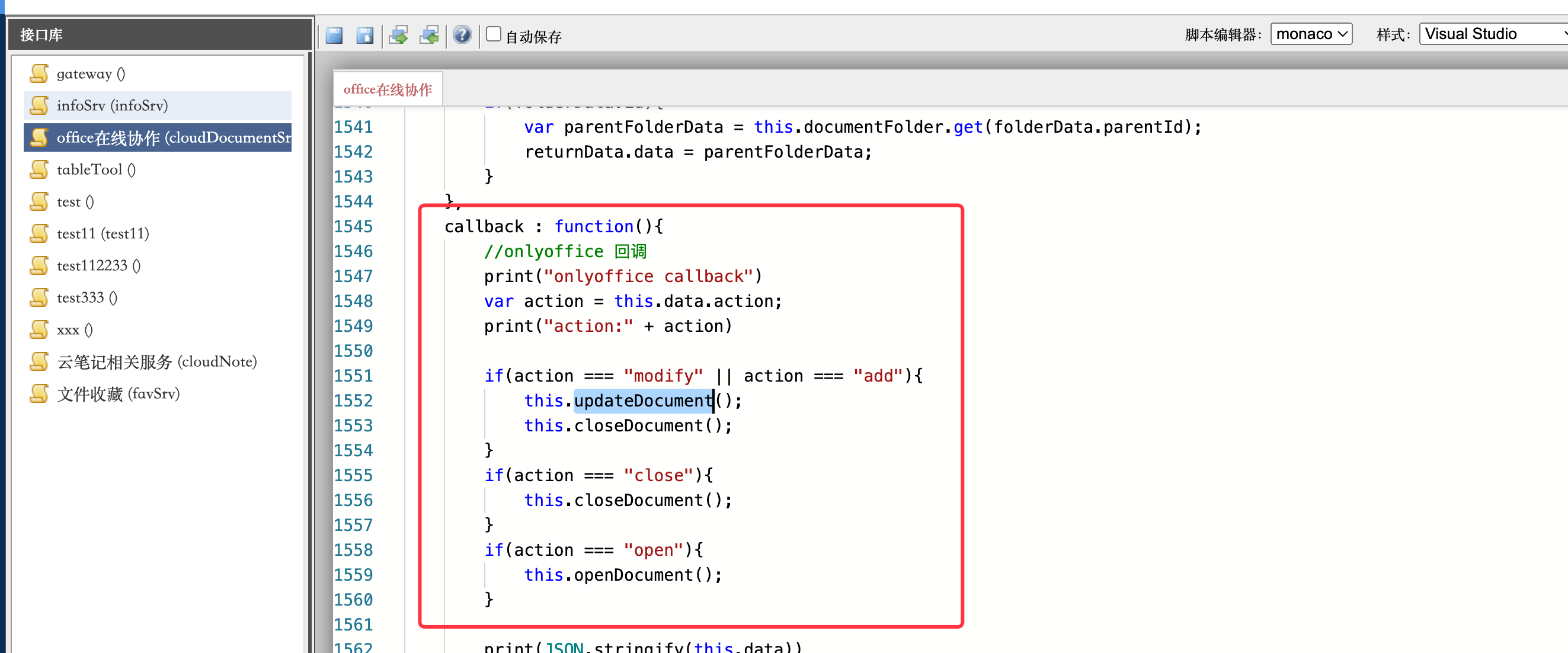
Task: Select xxx () interface entry
Action: coord(74,329)
